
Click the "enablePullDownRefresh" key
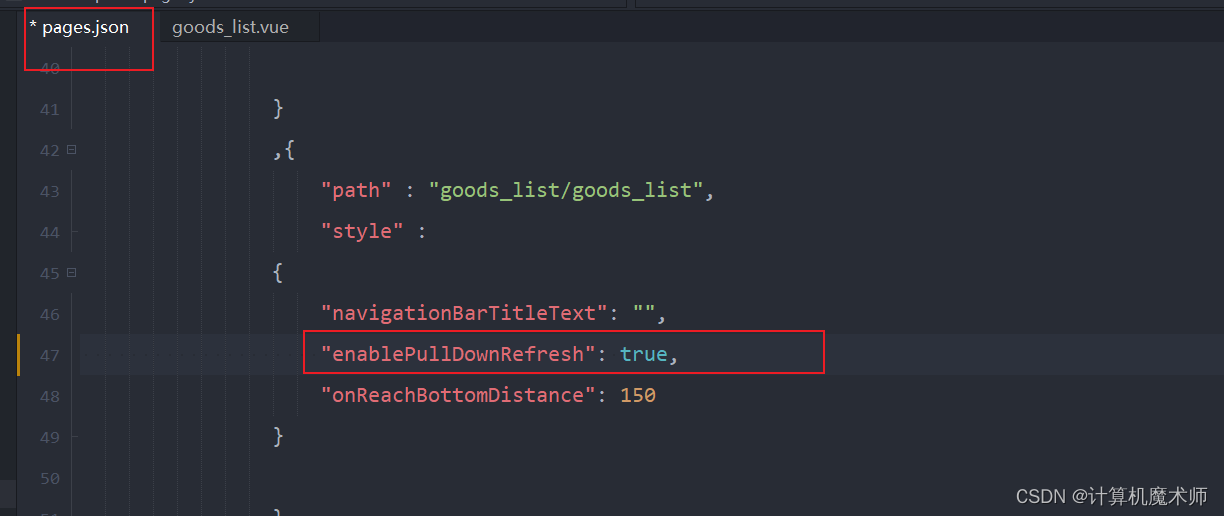(x=458, y=354)
